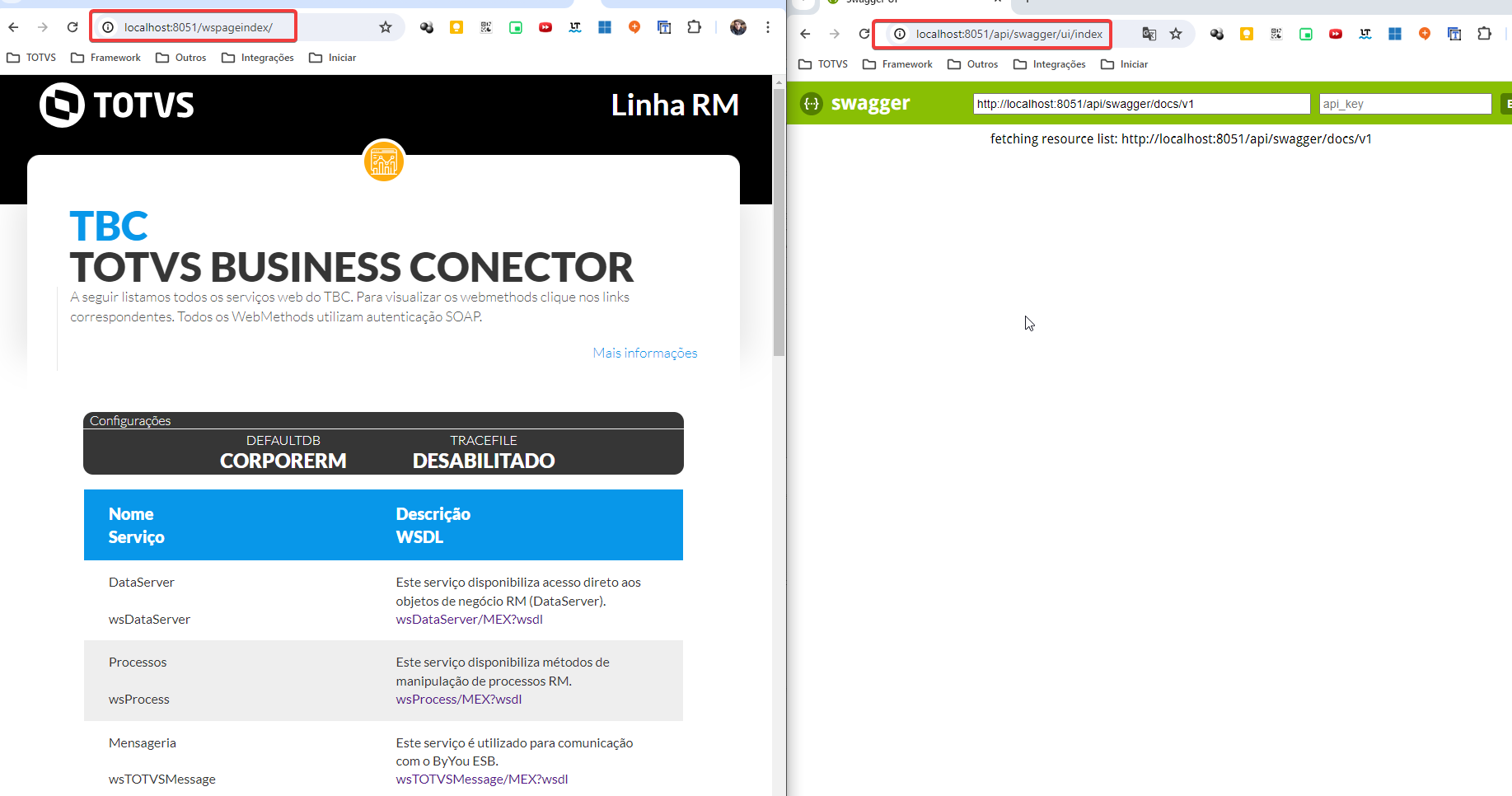Open Outros bookmarks folder in left window

[181, 58]
